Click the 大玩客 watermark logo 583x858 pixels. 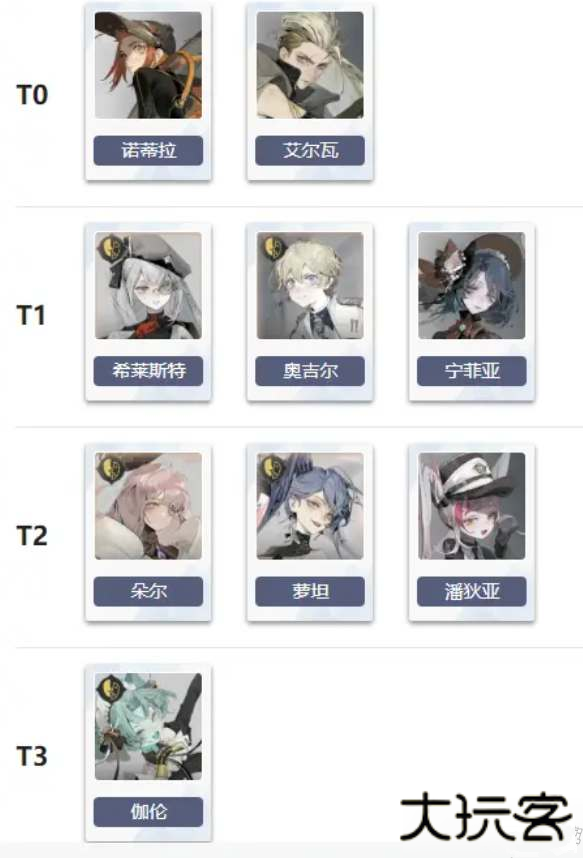coord(486,818)
